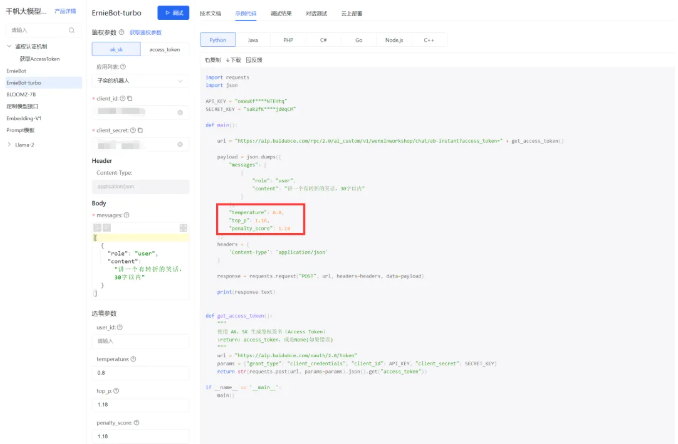678x444 pixels.
Task: Select the Java code language tab
Action: point(253,40)
